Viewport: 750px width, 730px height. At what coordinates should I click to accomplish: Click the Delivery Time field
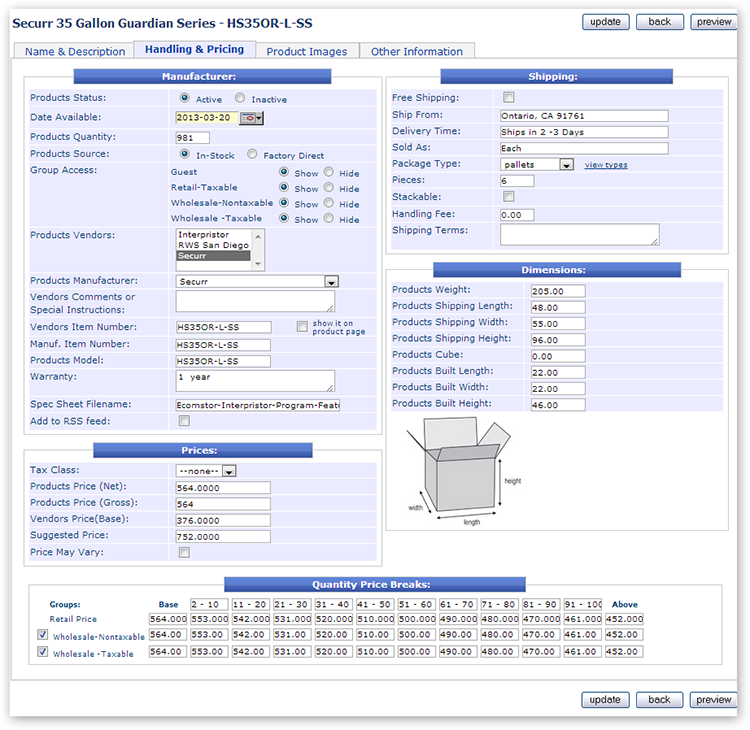tap(584, 132)
